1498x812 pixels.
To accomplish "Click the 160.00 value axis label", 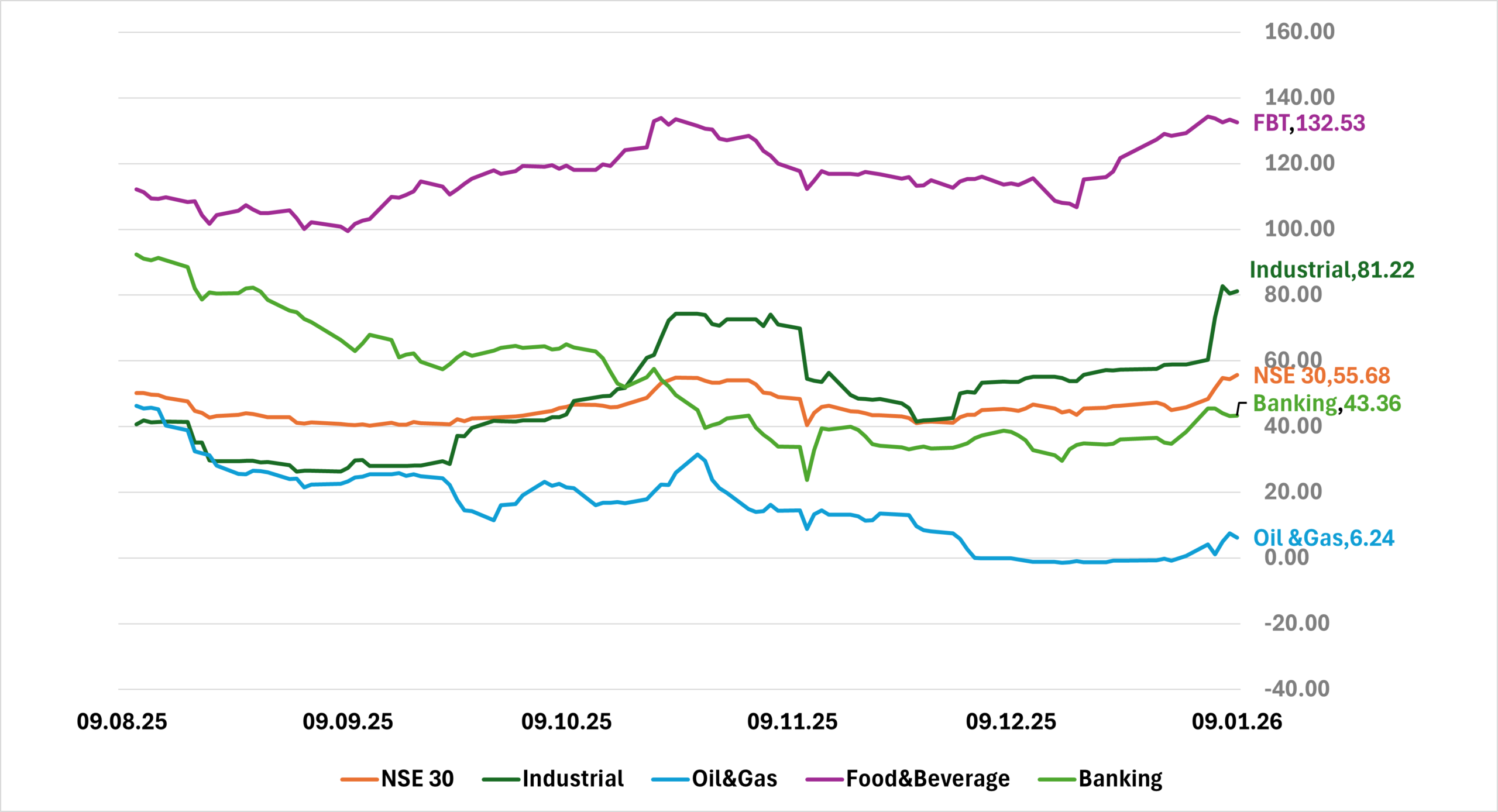I will 1300,32.
